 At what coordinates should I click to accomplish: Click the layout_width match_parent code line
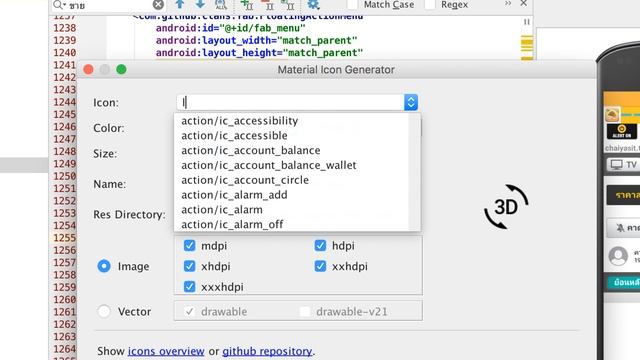point(256,40)
